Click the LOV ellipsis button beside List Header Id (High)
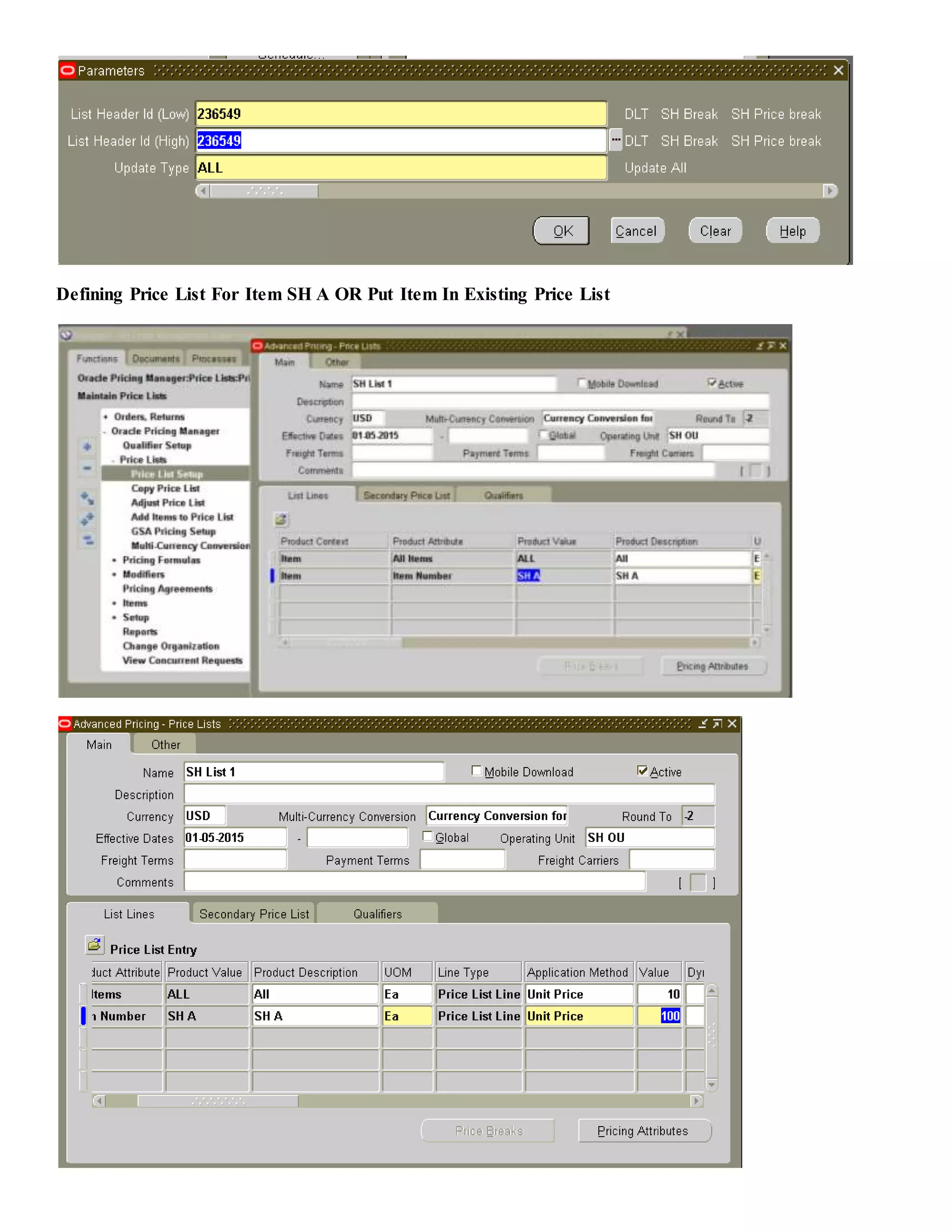 tap(615, 140)
